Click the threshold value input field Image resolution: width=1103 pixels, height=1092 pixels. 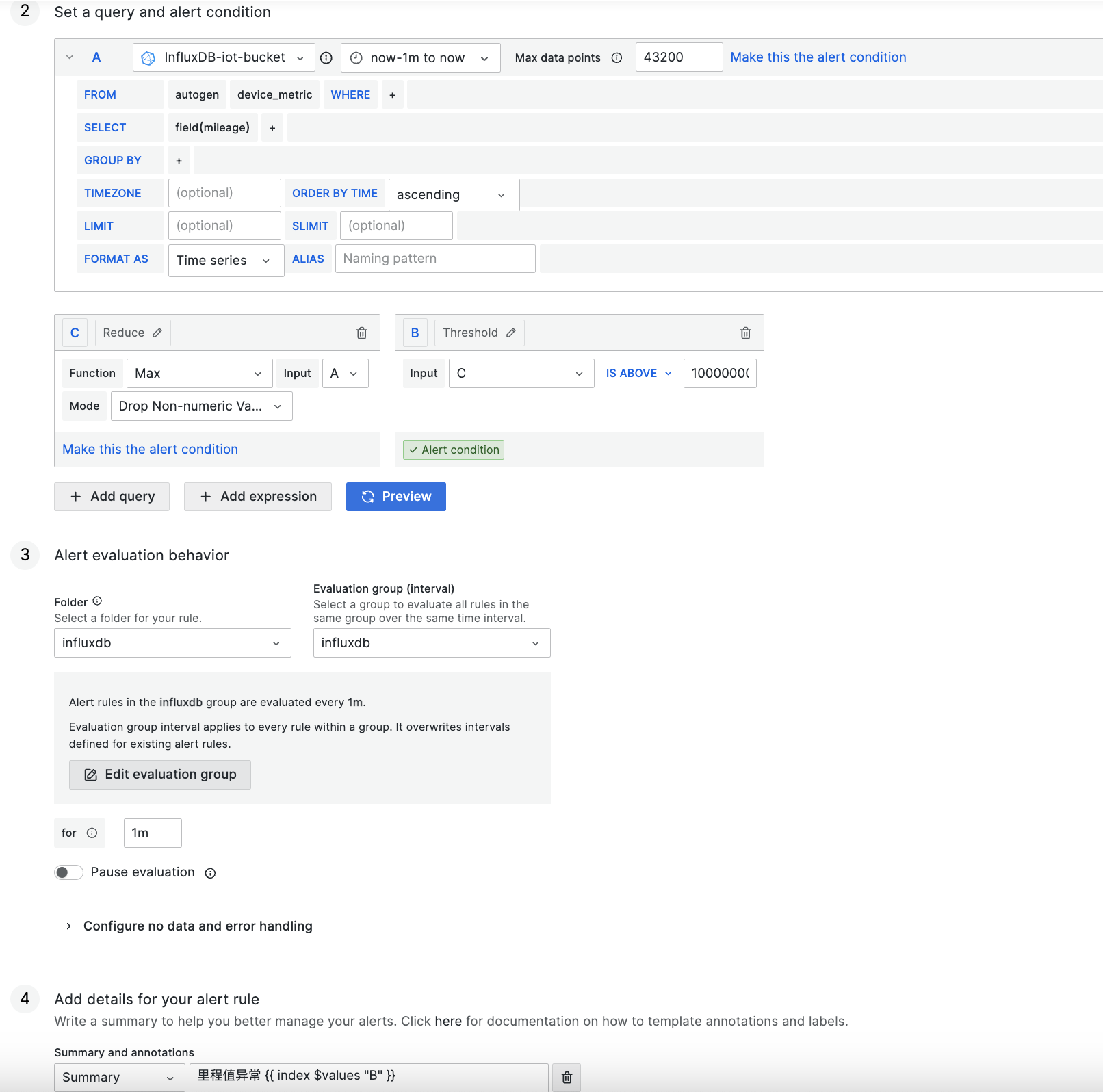coord(720,374)
